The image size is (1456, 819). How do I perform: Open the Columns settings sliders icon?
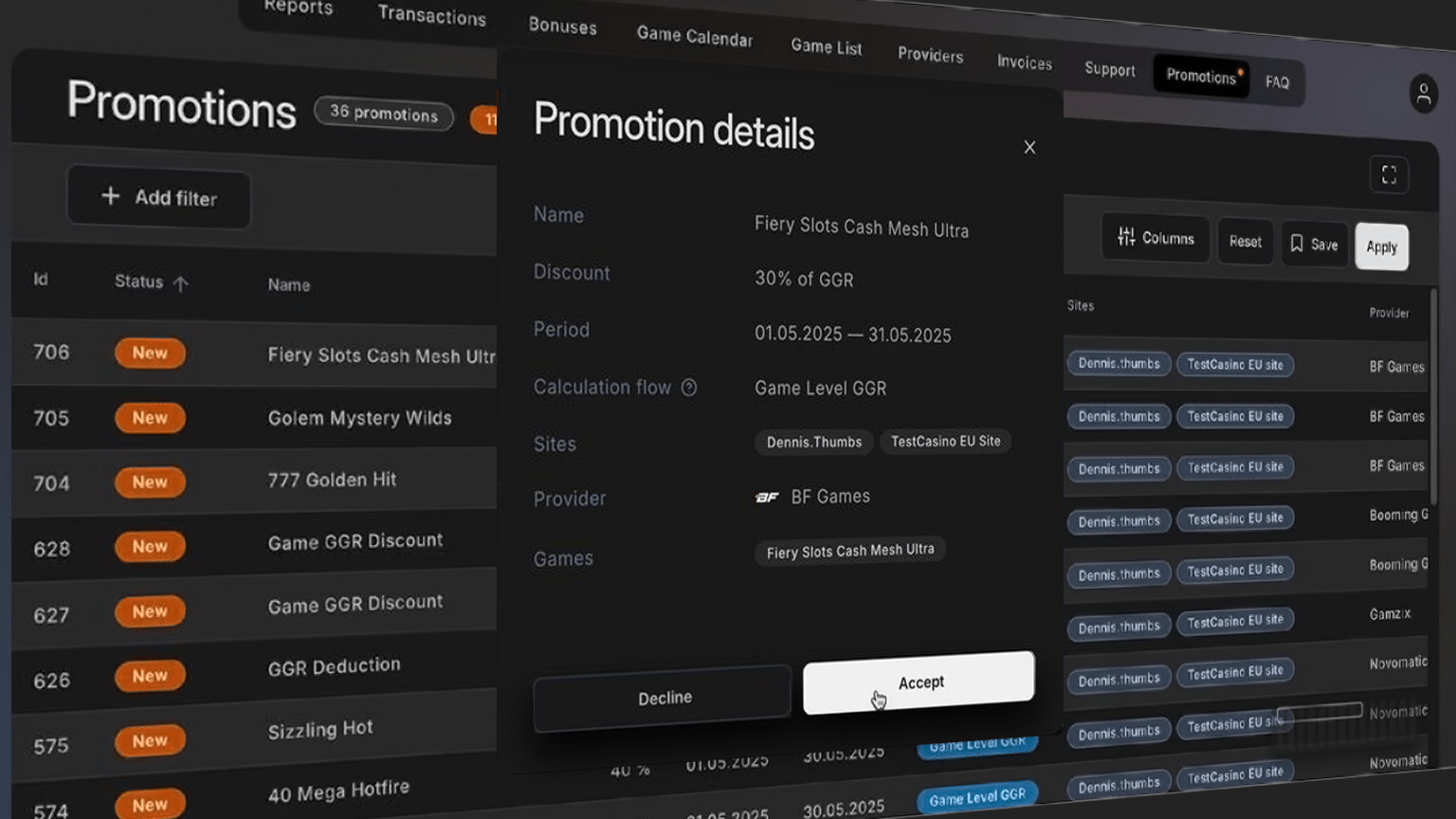pos(1126,237)
